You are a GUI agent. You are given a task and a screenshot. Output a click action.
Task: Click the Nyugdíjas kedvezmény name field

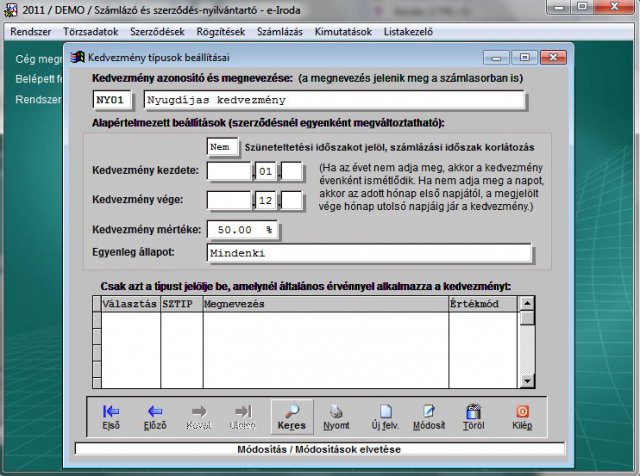tap(334, 100)
